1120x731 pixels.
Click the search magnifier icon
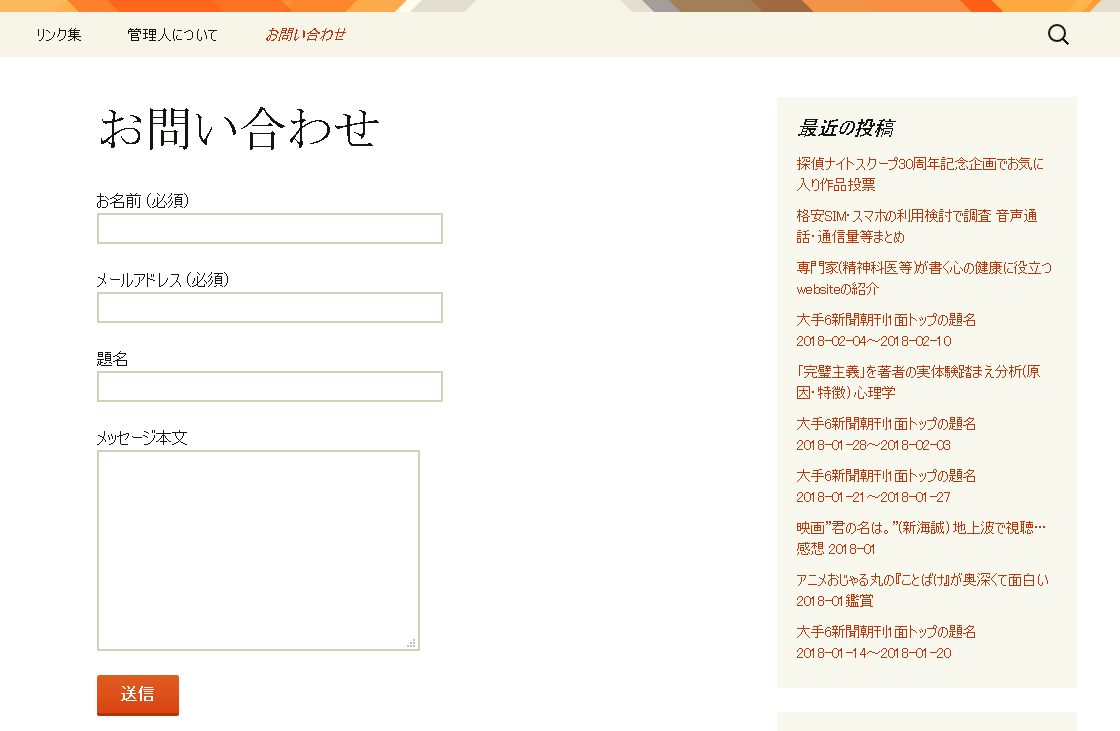click(x=1058, y=35)
